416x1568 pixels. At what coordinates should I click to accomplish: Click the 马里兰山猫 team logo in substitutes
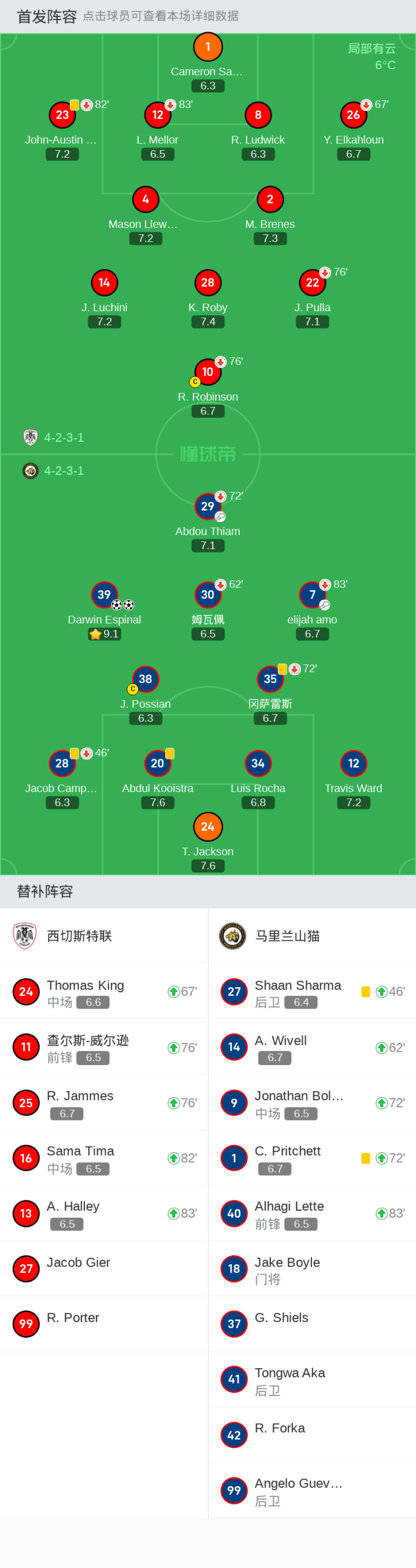pos(232,936)
